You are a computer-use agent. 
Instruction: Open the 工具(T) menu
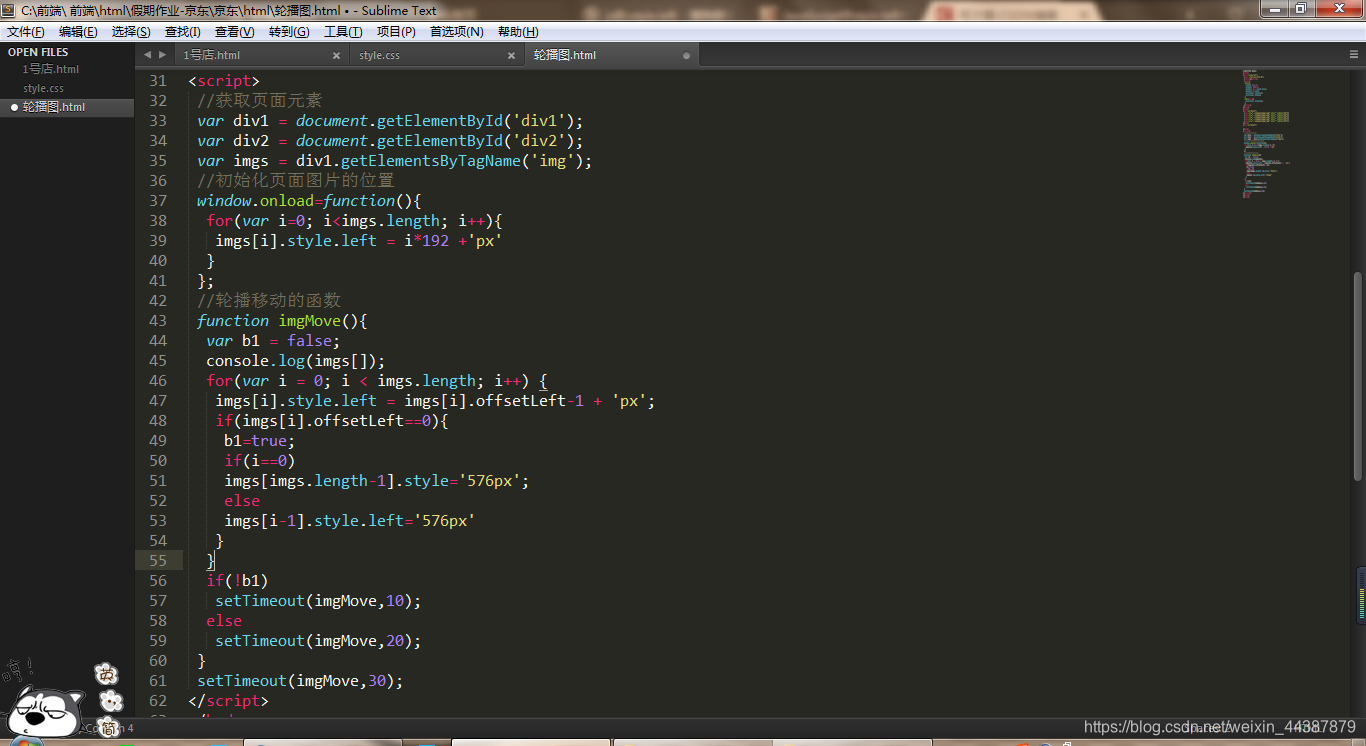343,31
